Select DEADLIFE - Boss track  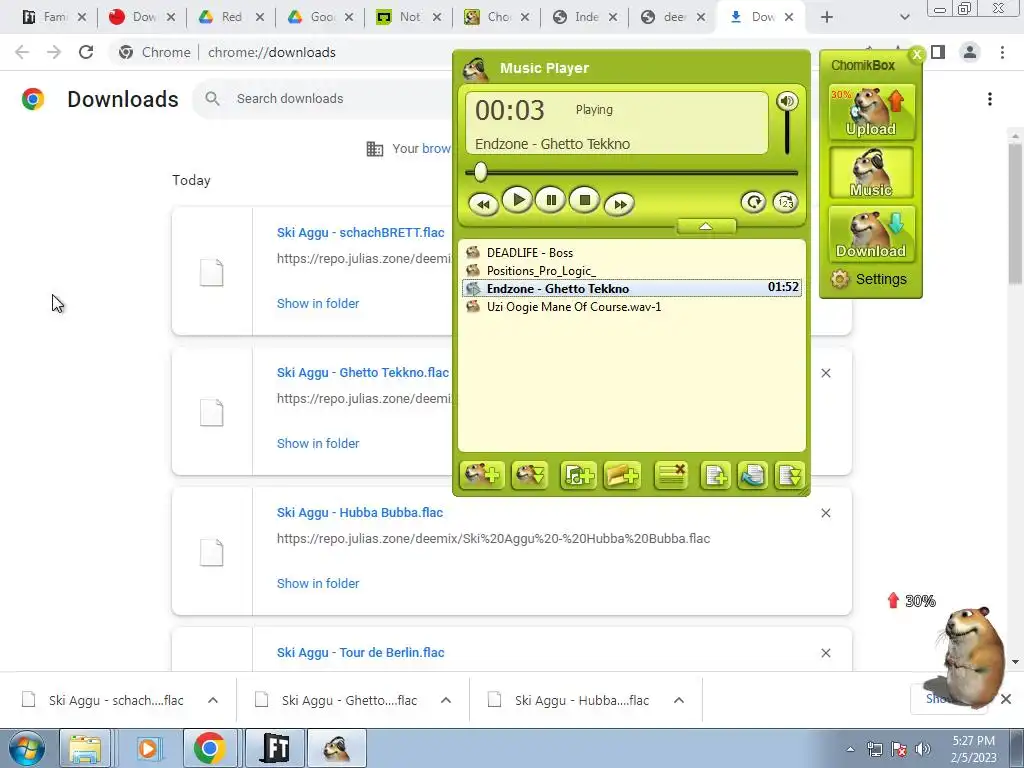(632, 253)
